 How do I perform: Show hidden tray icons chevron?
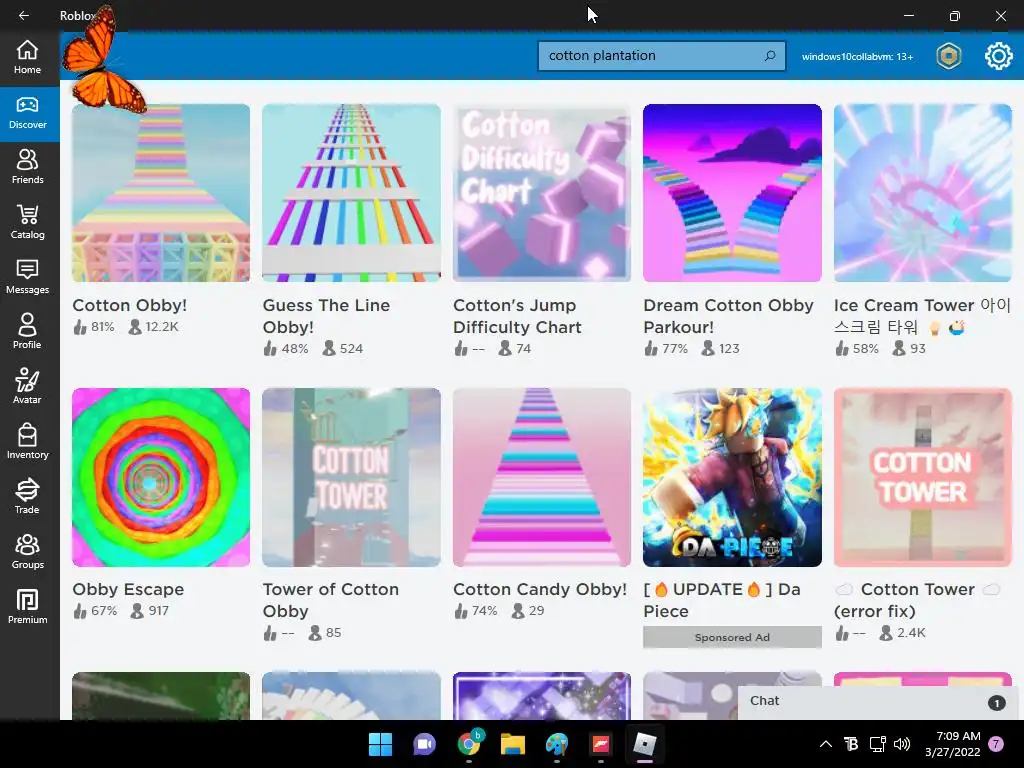pos(825,744)
